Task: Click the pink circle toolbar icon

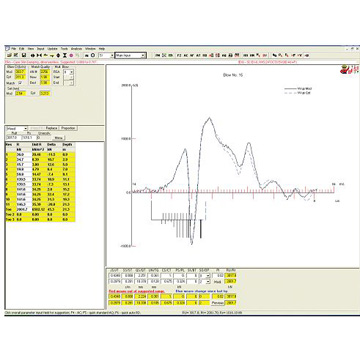Action: point(71,55)
